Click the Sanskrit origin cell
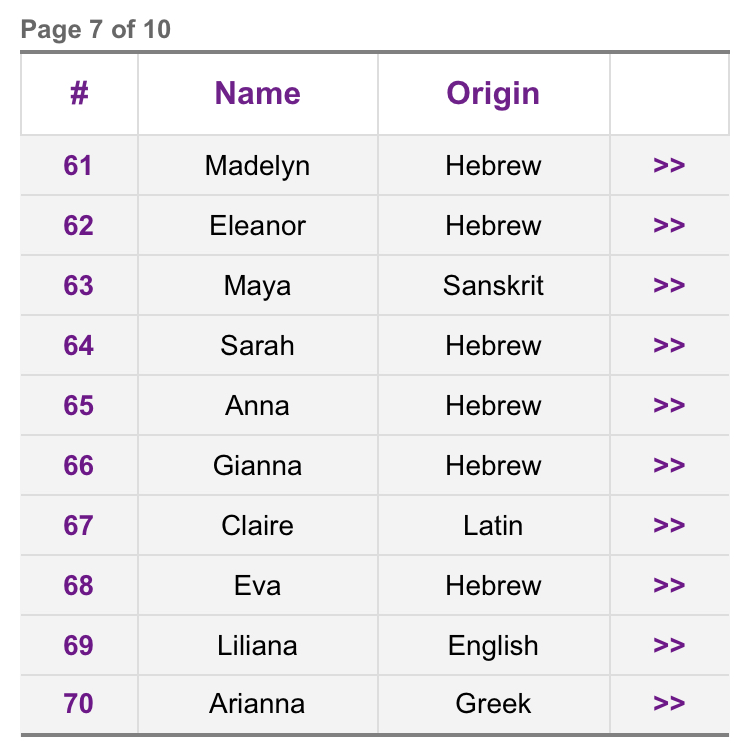The width and height of the screenshot is (750, 753). (493, 286)
